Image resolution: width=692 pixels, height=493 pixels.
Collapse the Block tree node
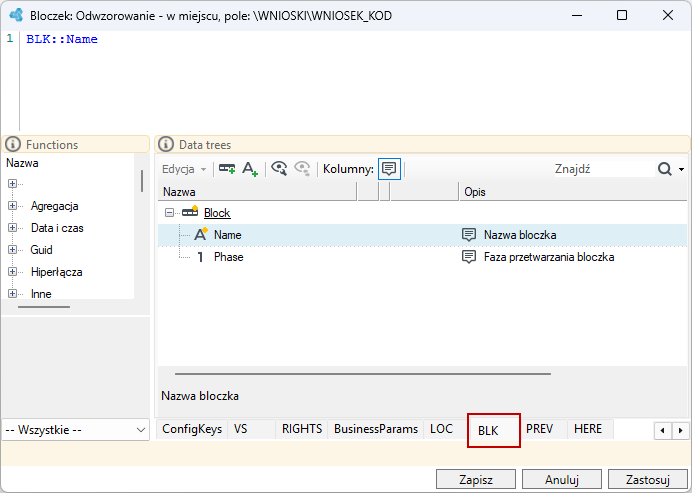(x=169, y=213)
